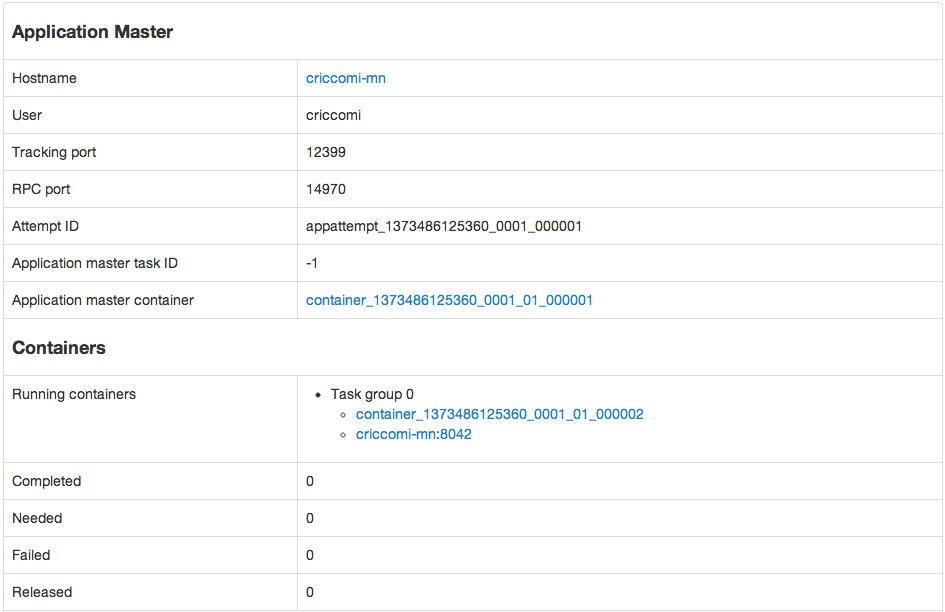
Task: Click the appattempt_1373486125360_0001_000001 value
Action: pyautogui.click(x=444, y=226)
